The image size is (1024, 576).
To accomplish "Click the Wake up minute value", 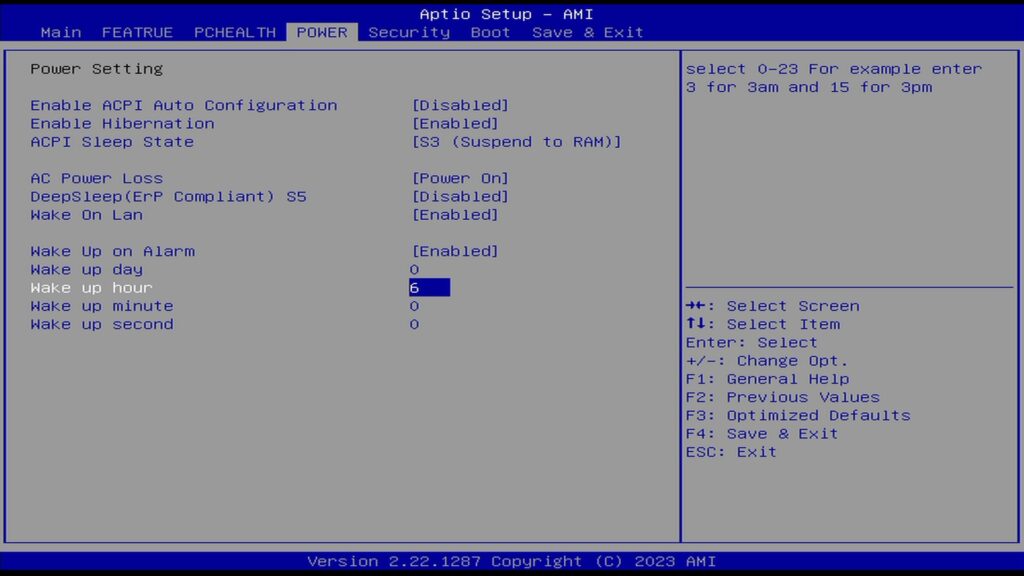I will pyautogui.click(x=414, y=306).
